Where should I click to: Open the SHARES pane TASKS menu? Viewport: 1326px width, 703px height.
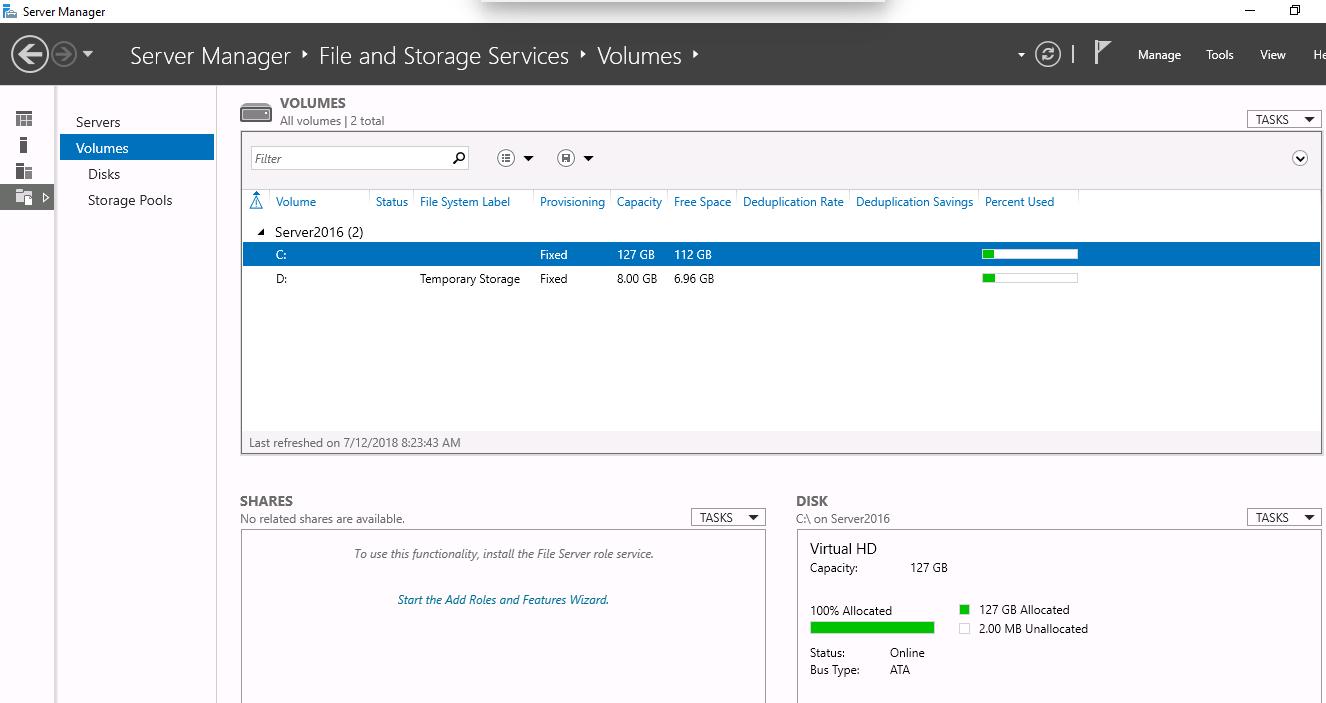tap(728, 517)
